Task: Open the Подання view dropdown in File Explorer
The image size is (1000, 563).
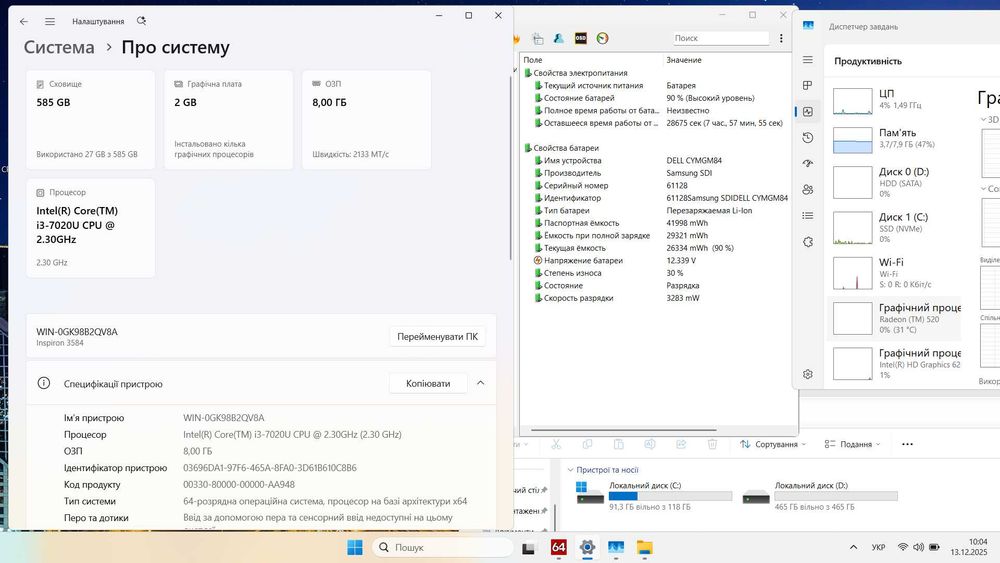Action: tap(852, 444)
